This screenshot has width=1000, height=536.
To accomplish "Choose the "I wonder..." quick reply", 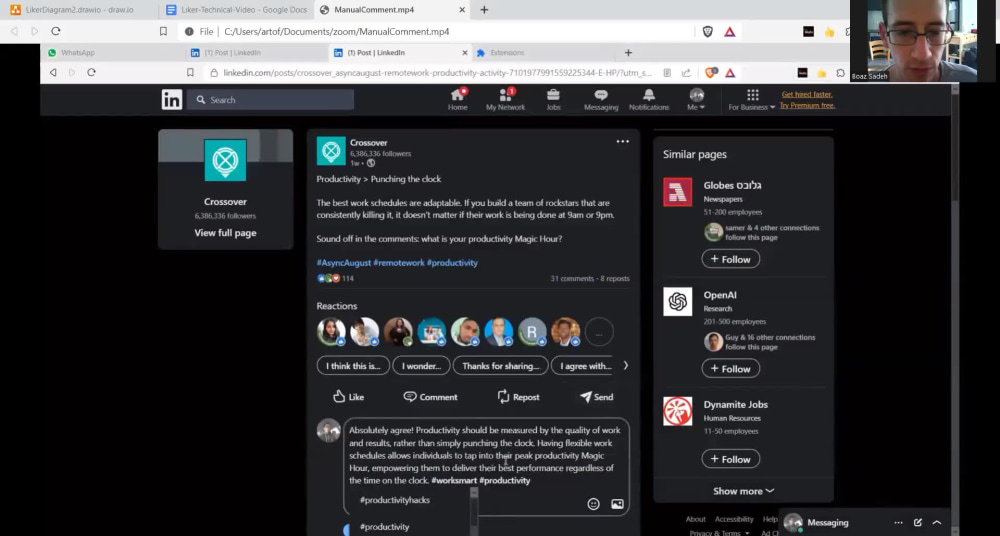I will (421, 366).
